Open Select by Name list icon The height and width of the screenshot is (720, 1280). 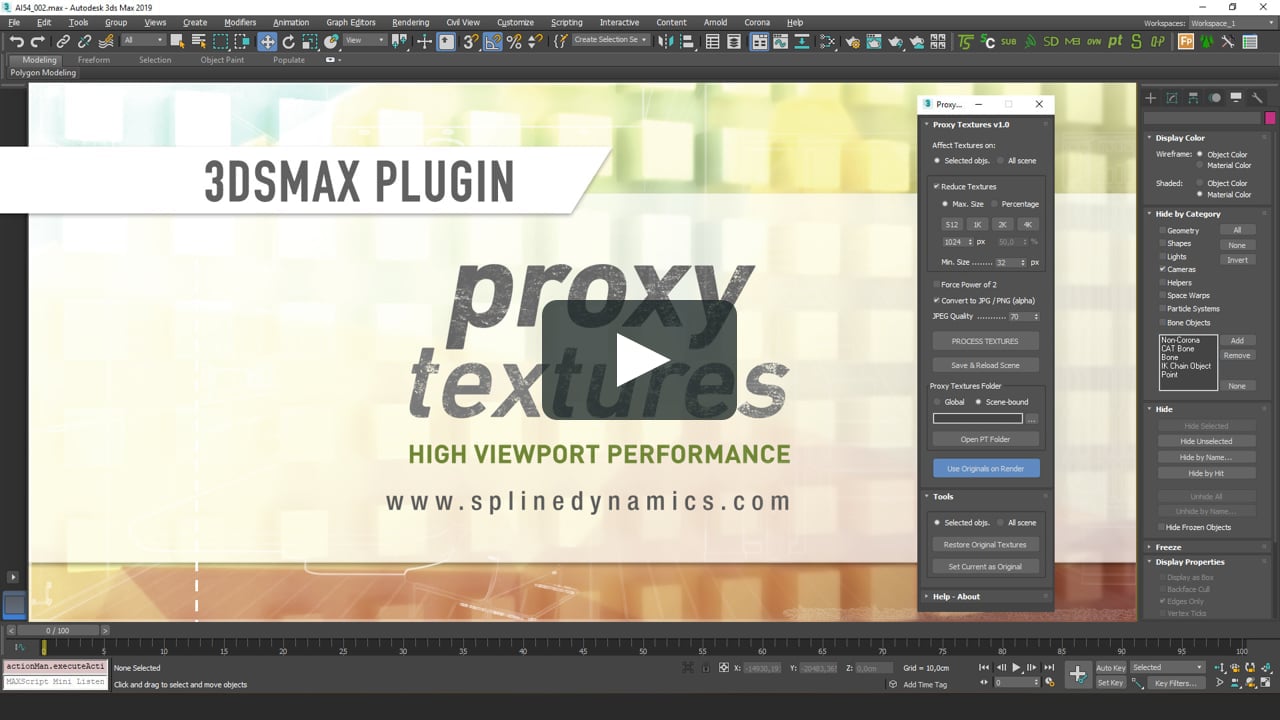tap(198, 41)
